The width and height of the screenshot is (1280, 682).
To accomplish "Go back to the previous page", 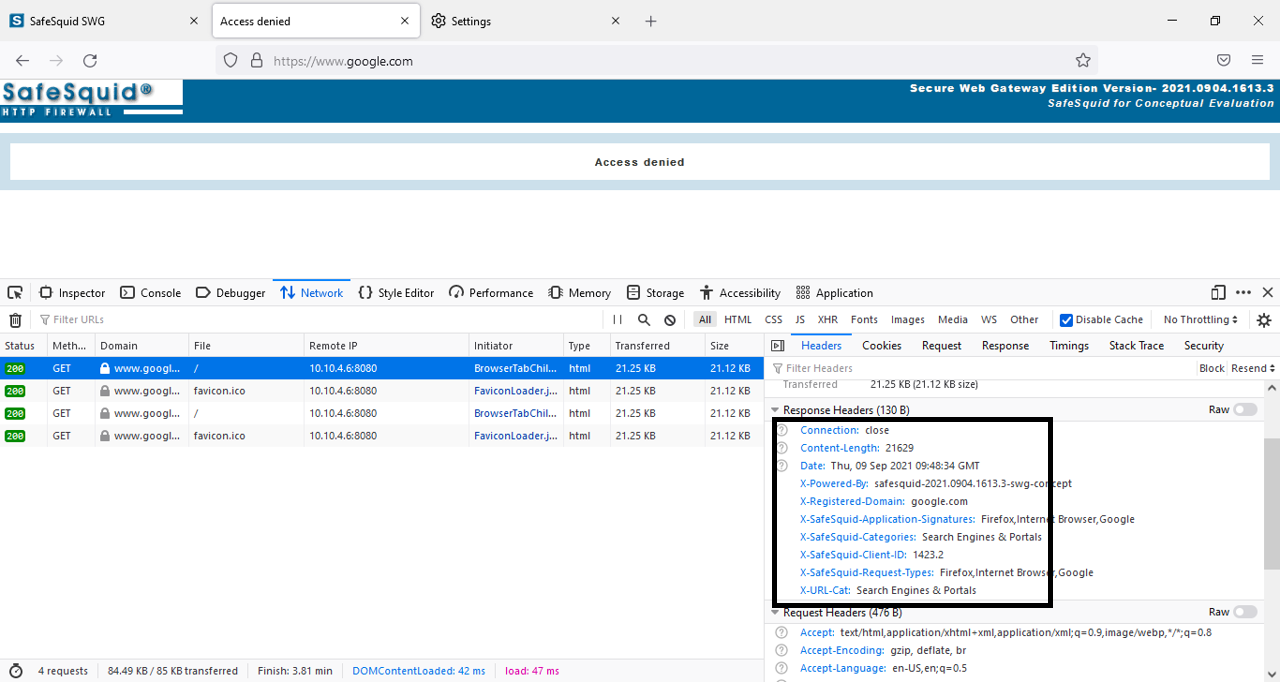I will point(23,60).
